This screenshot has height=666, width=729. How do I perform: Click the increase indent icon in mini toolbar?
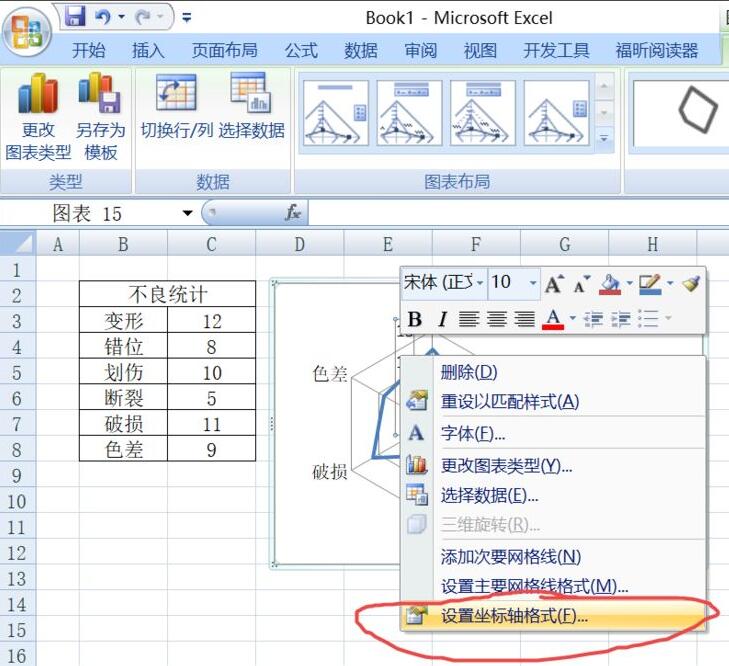click(x=620, y=319)
